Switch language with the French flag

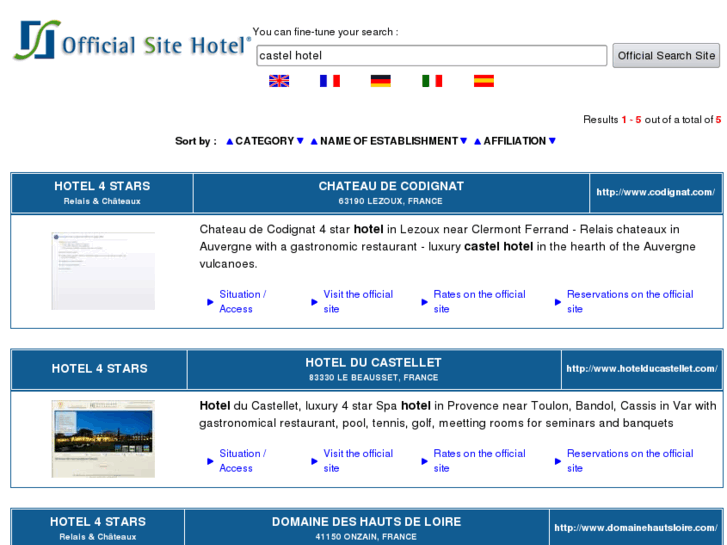click(330, 81)
